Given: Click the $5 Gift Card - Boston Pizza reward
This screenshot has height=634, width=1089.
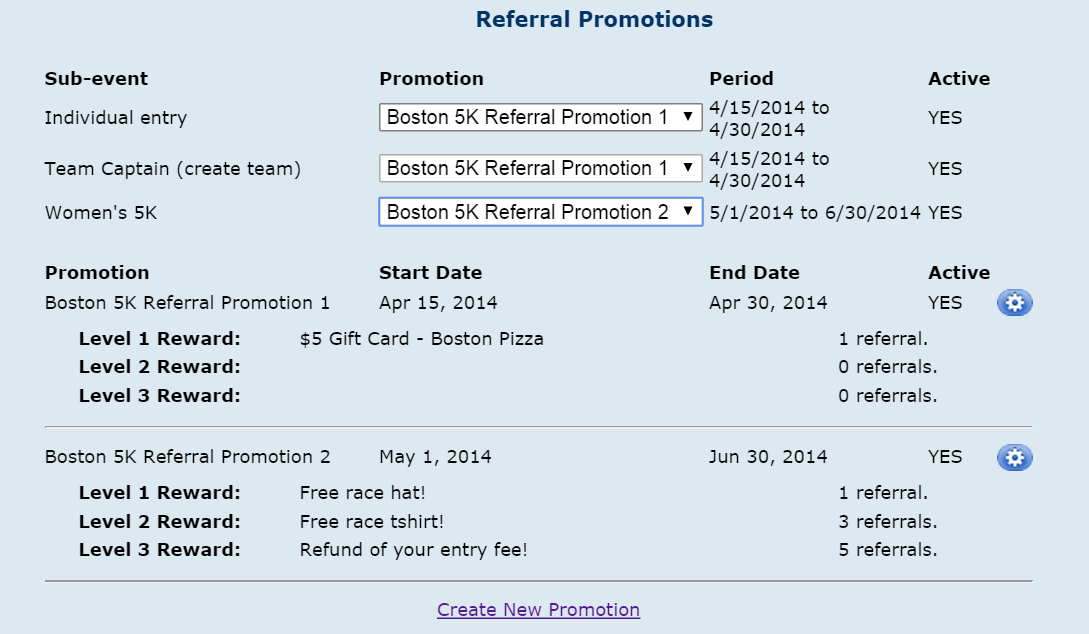Looking at the screenshot, I should (421, 339).
